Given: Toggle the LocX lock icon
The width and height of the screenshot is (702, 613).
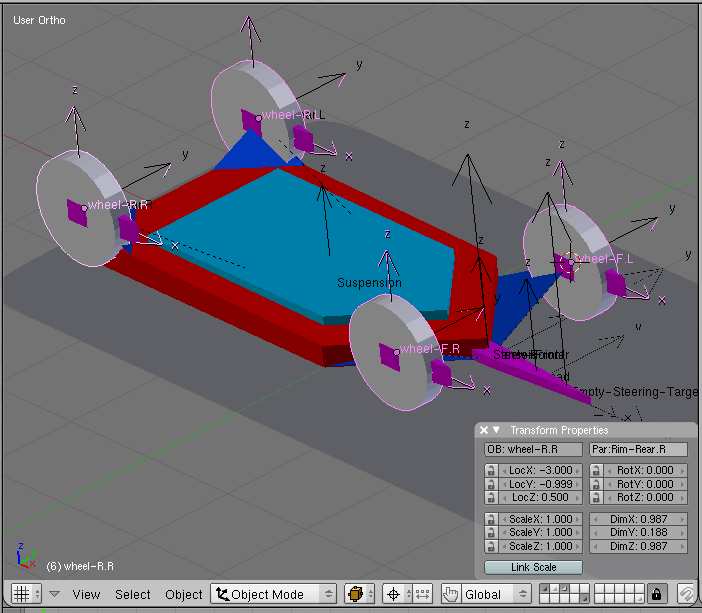Looking at the screenshot, I should (491, 470).
